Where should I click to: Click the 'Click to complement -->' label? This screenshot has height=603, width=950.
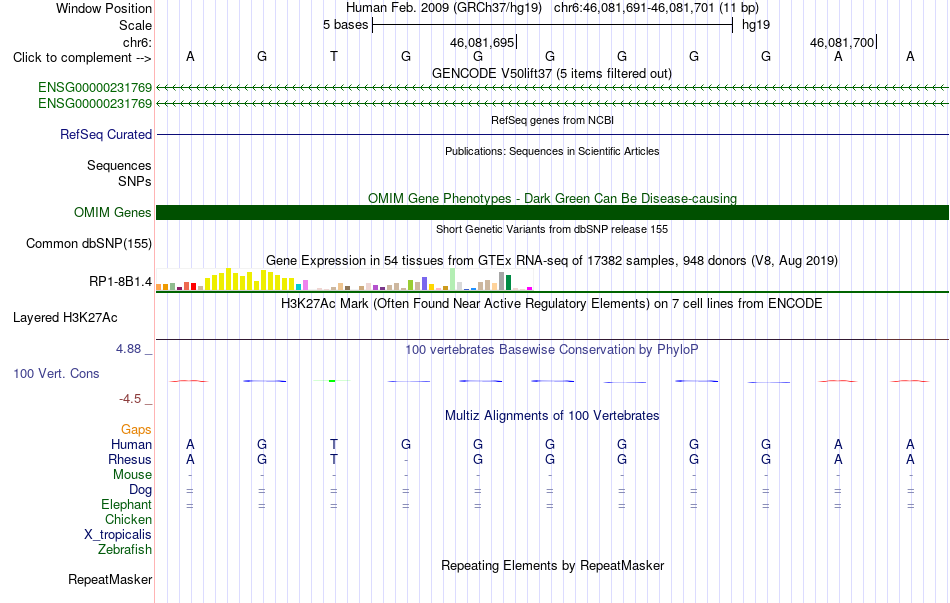coord(82,58)
